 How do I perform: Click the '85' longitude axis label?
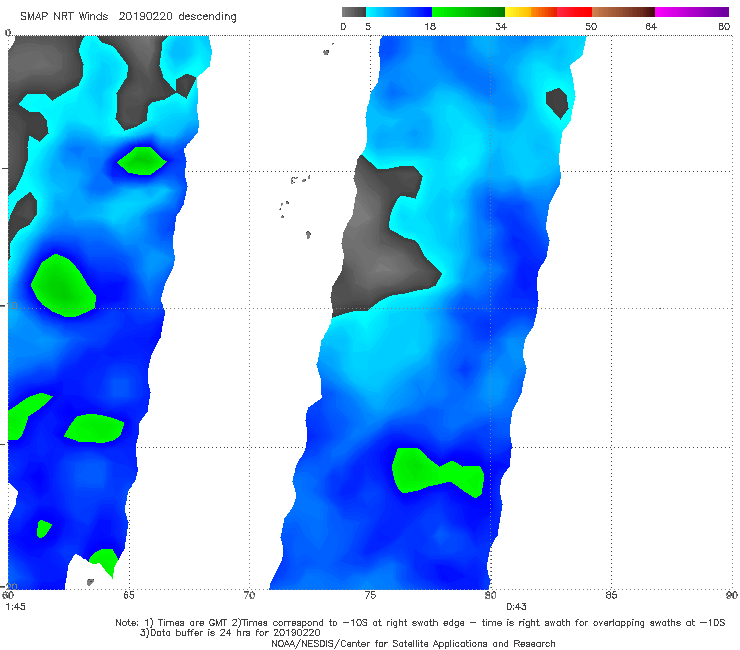(611, 595)
